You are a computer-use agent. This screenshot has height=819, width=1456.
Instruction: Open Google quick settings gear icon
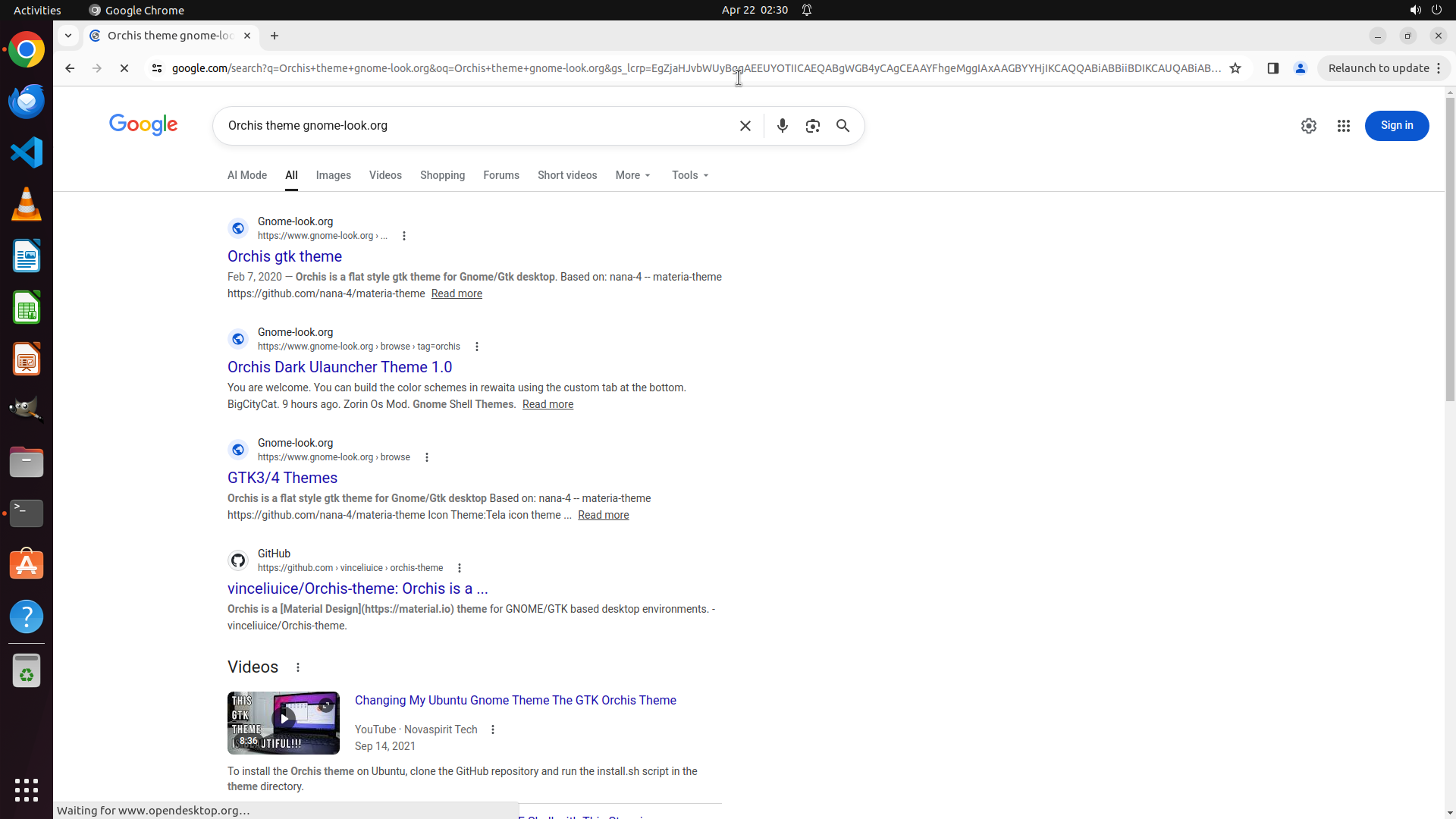click(1308, 126)
